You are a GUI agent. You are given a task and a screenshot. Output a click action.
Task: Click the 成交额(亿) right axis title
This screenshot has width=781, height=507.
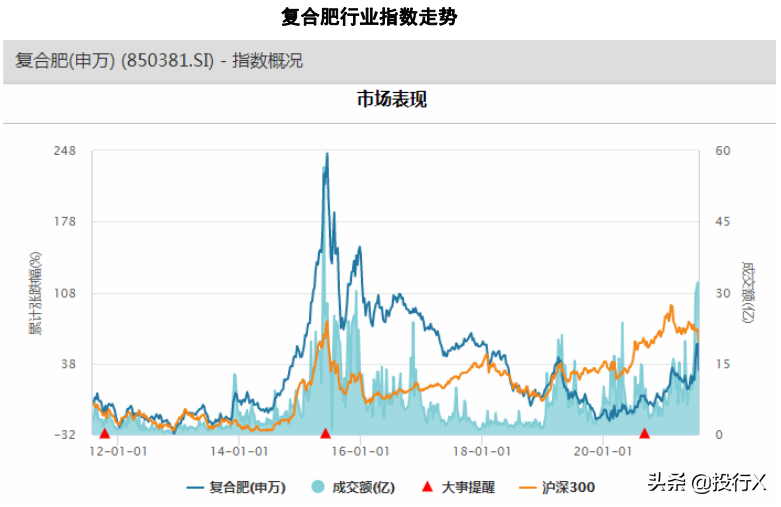click(749, 292)
